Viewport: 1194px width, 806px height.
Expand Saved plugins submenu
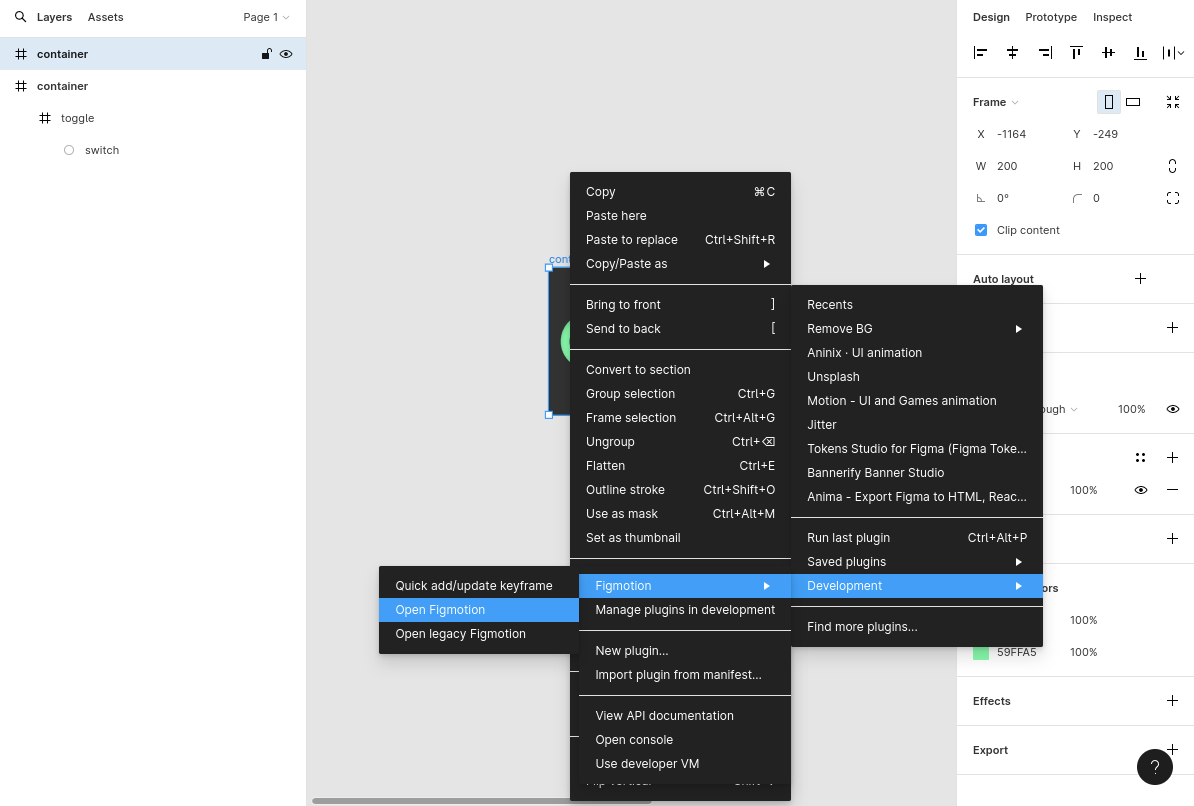[x=917, y=561]
